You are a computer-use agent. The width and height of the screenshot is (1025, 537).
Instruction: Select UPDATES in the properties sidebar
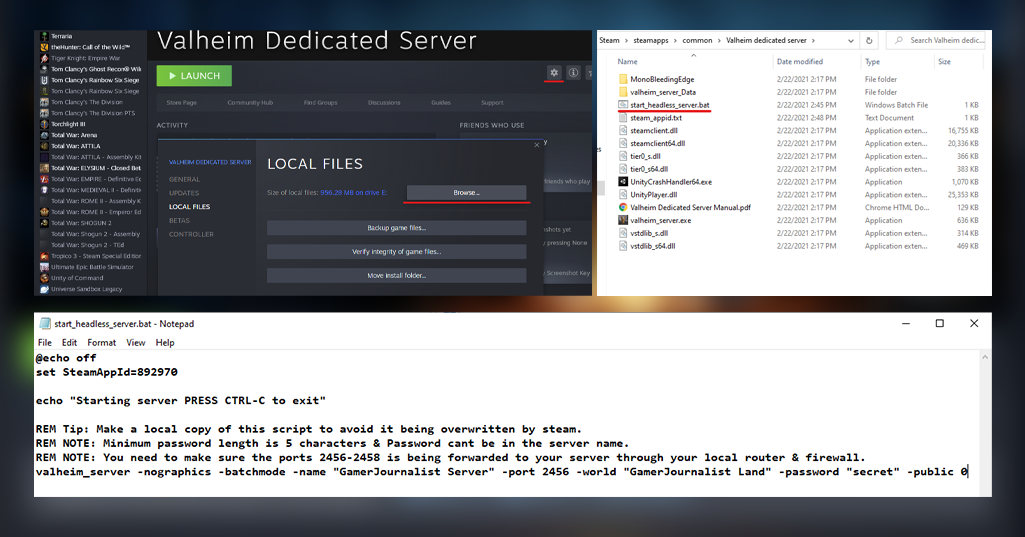point(184,193)
